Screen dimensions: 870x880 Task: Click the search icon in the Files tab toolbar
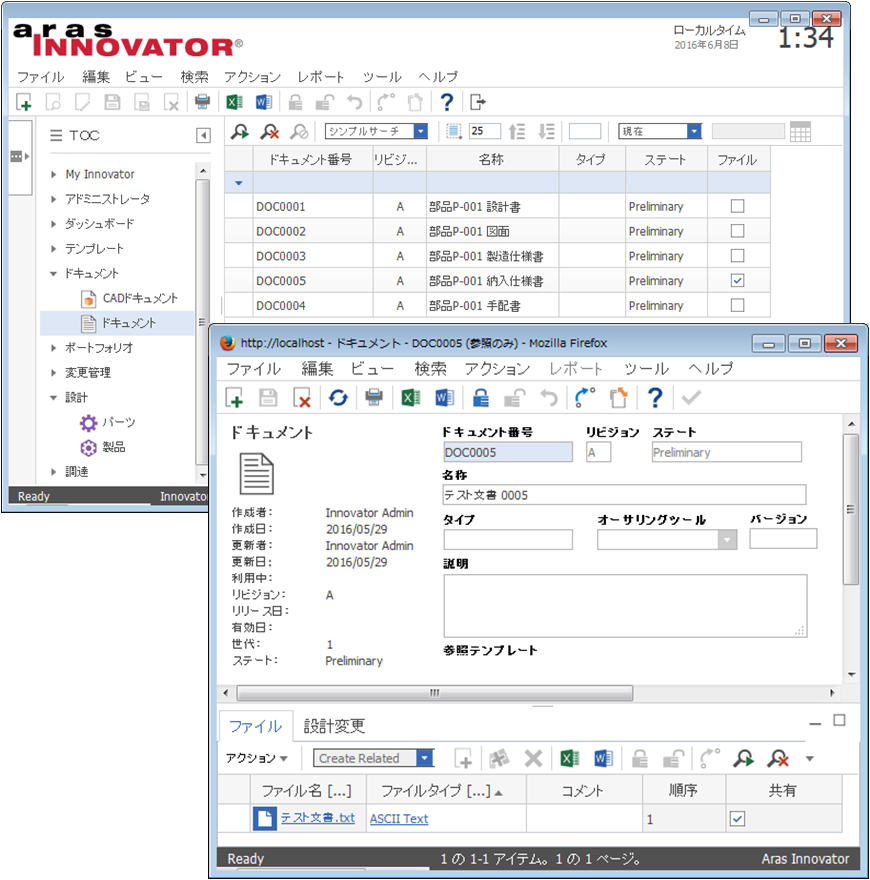point(743,759)
